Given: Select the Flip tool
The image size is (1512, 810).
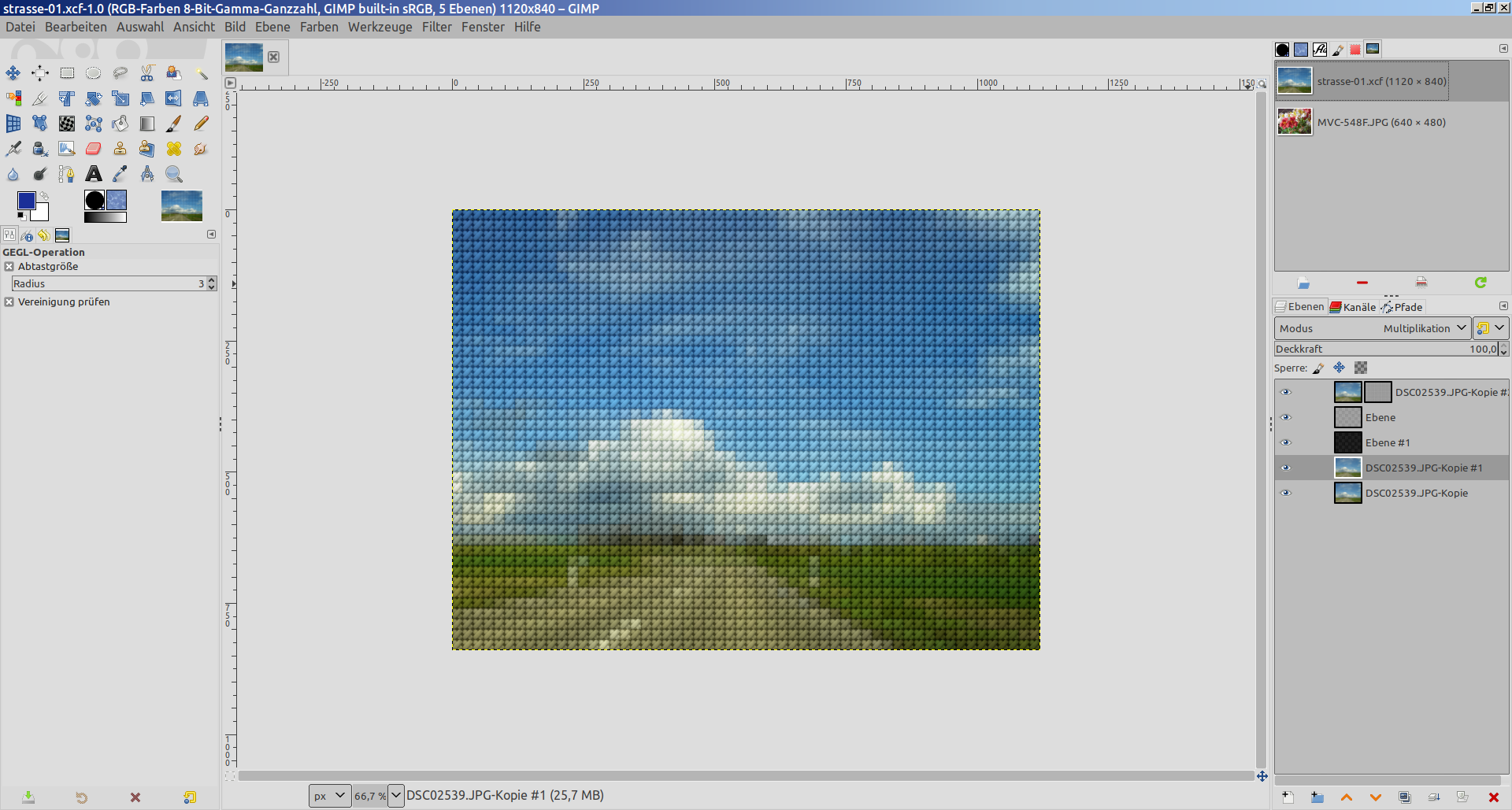Looking at the screenshot, I should point(174,98).
